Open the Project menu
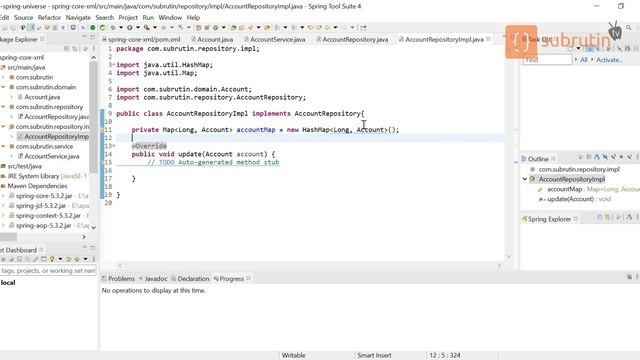 128,18
